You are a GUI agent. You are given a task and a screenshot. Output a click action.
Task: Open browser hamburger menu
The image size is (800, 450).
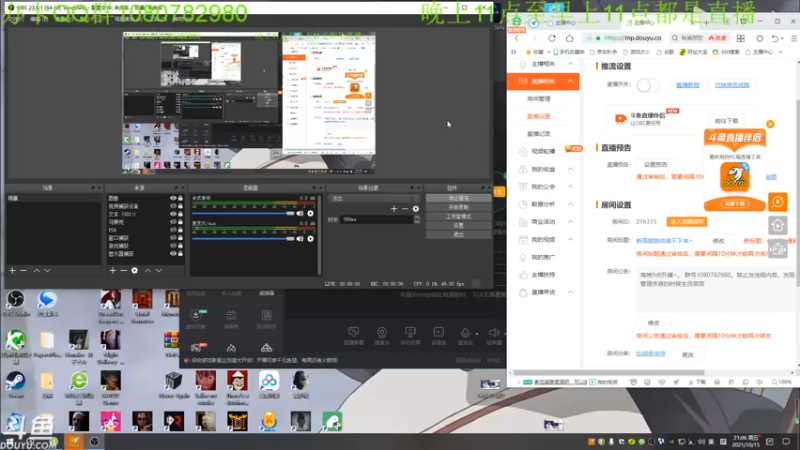point(794,38)
